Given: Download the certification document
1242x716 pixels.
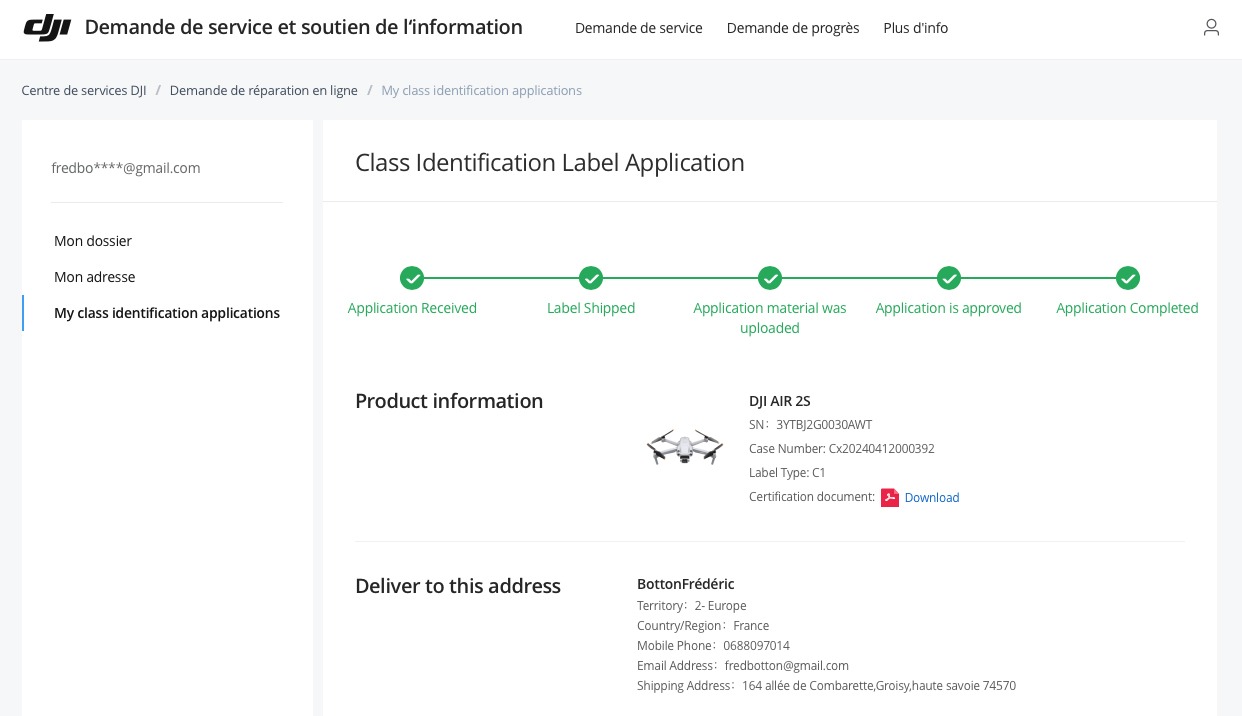Looking at the screenshot, I should coord(932,498).
